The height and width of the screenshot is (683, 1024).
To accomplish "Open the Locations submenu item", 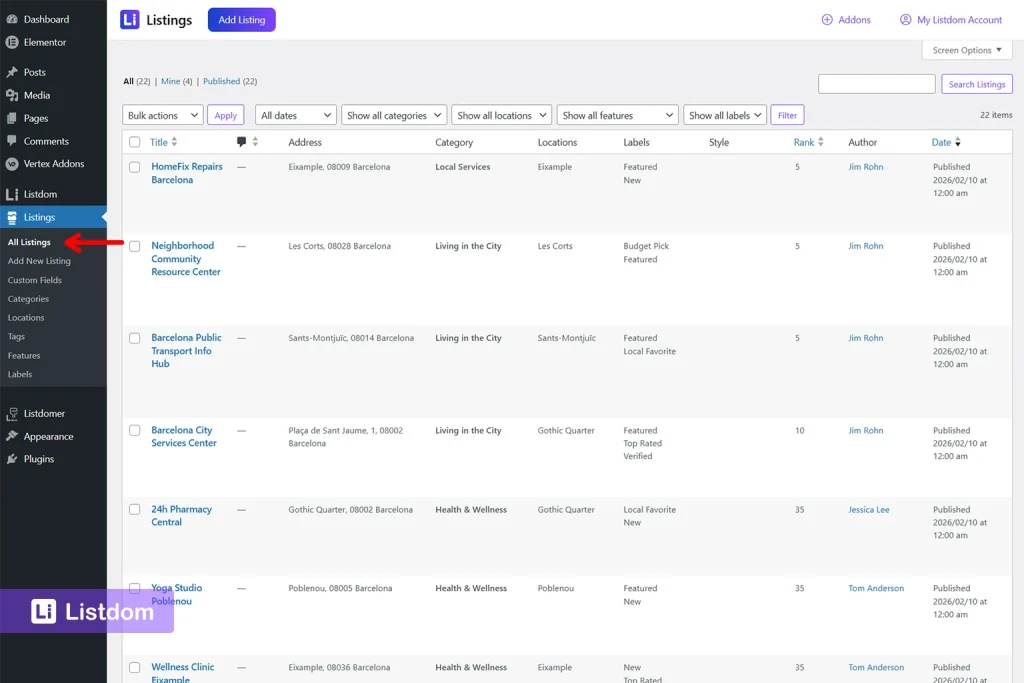I will coord(26,318).
